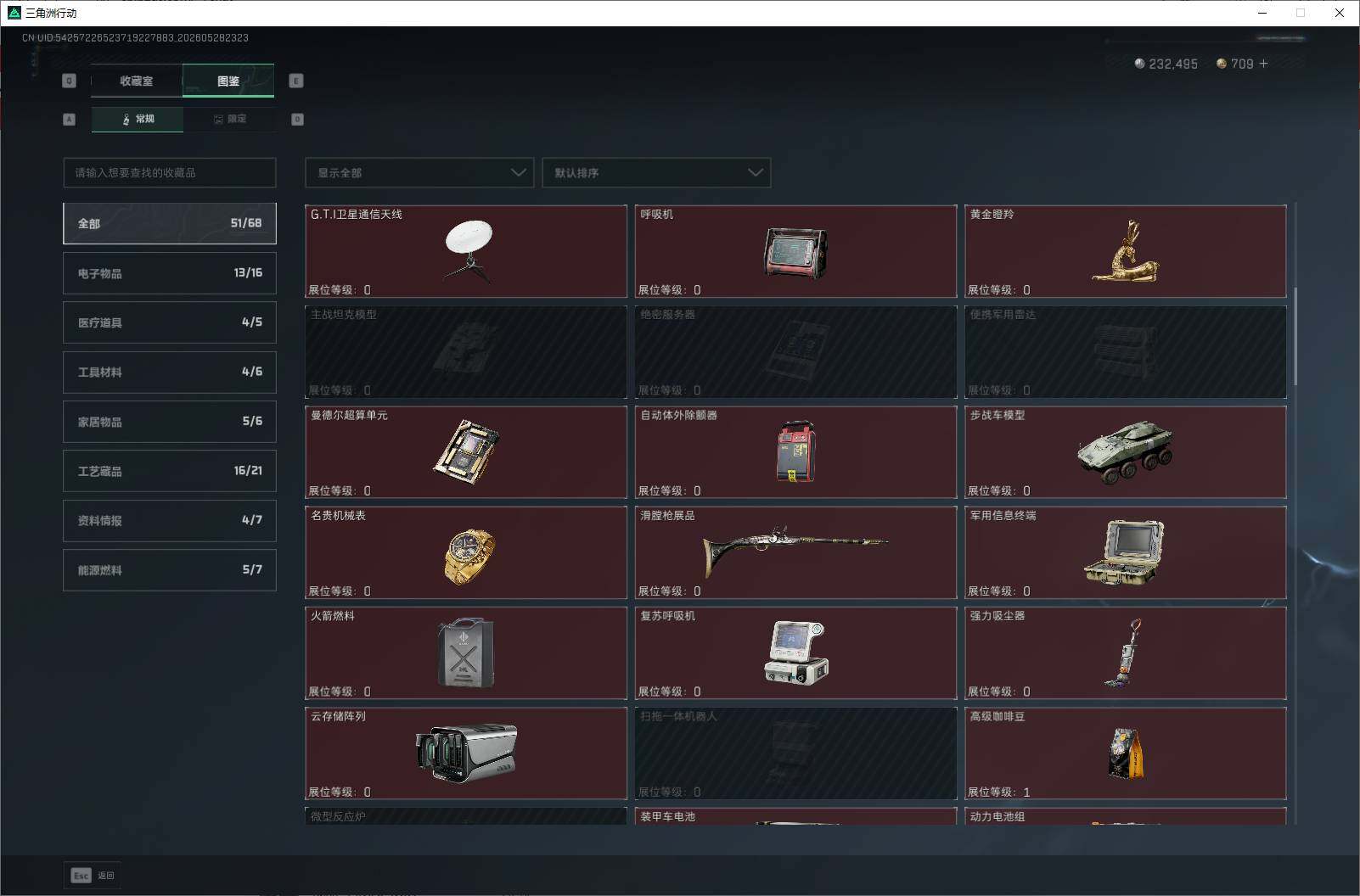Select the satellite antenna item image
The image size is (1360, 896).
coord(469,250)
